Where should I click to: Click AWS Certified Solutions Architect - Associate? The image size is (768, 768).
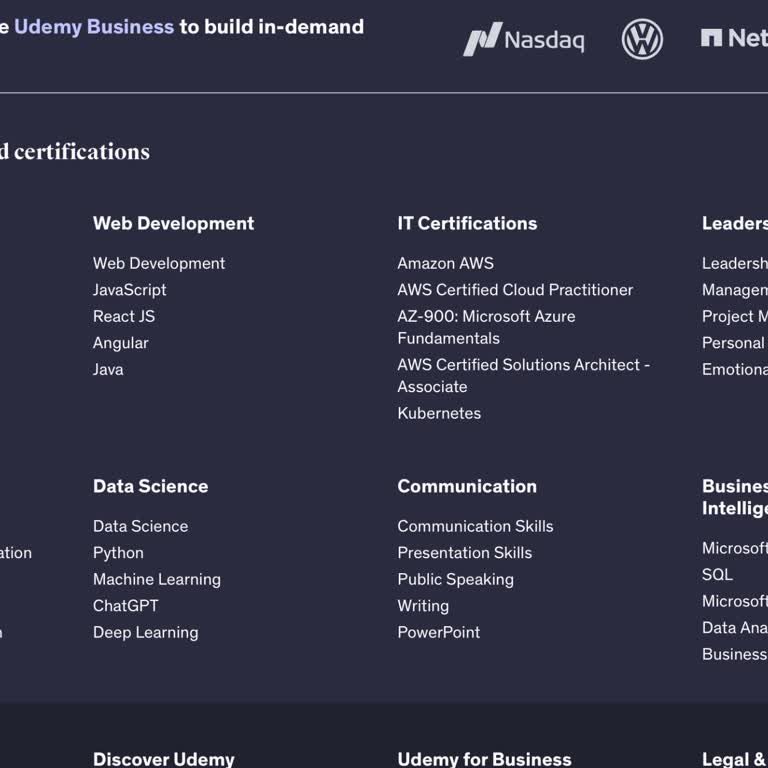coord(523,375)
